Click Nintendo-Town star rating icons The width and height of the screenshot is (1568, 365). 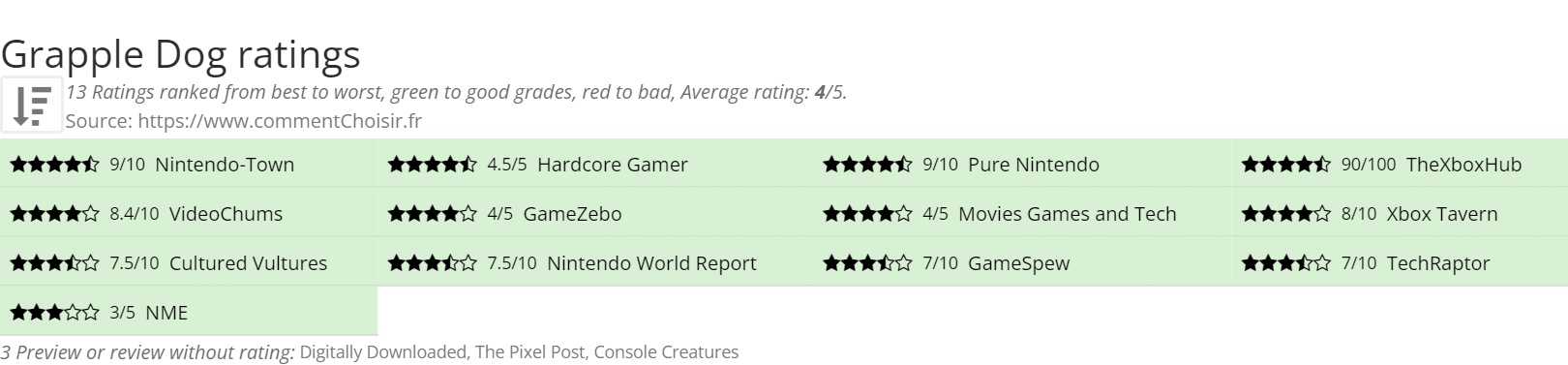[54, 165]
